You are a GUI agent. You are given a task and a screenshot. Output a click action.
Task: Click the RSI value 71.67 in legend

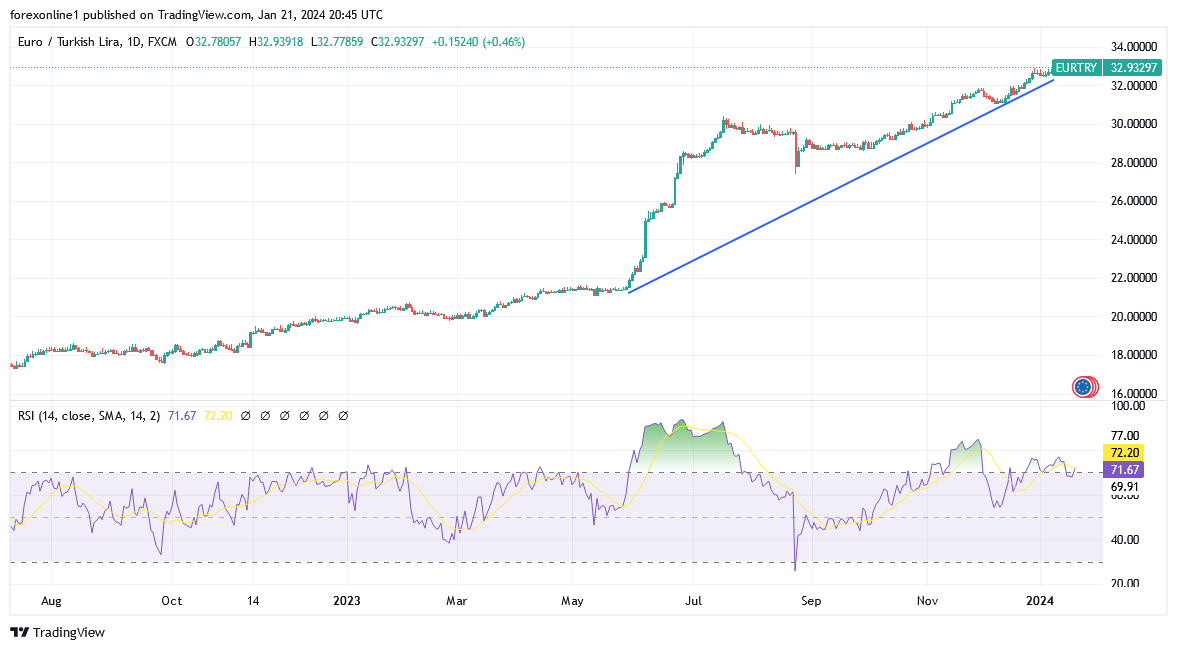[x=182, y=416]
